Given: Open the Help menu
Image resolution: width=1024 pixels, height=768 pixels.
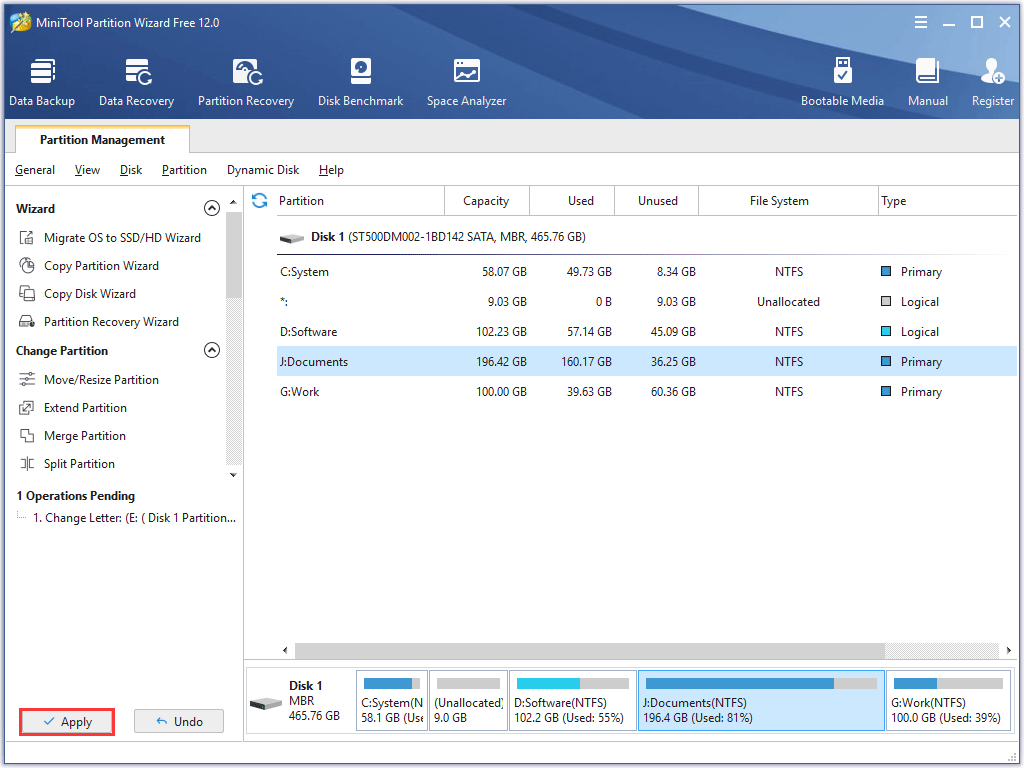Looking at the screenshot, I should (x=331, y=170).
